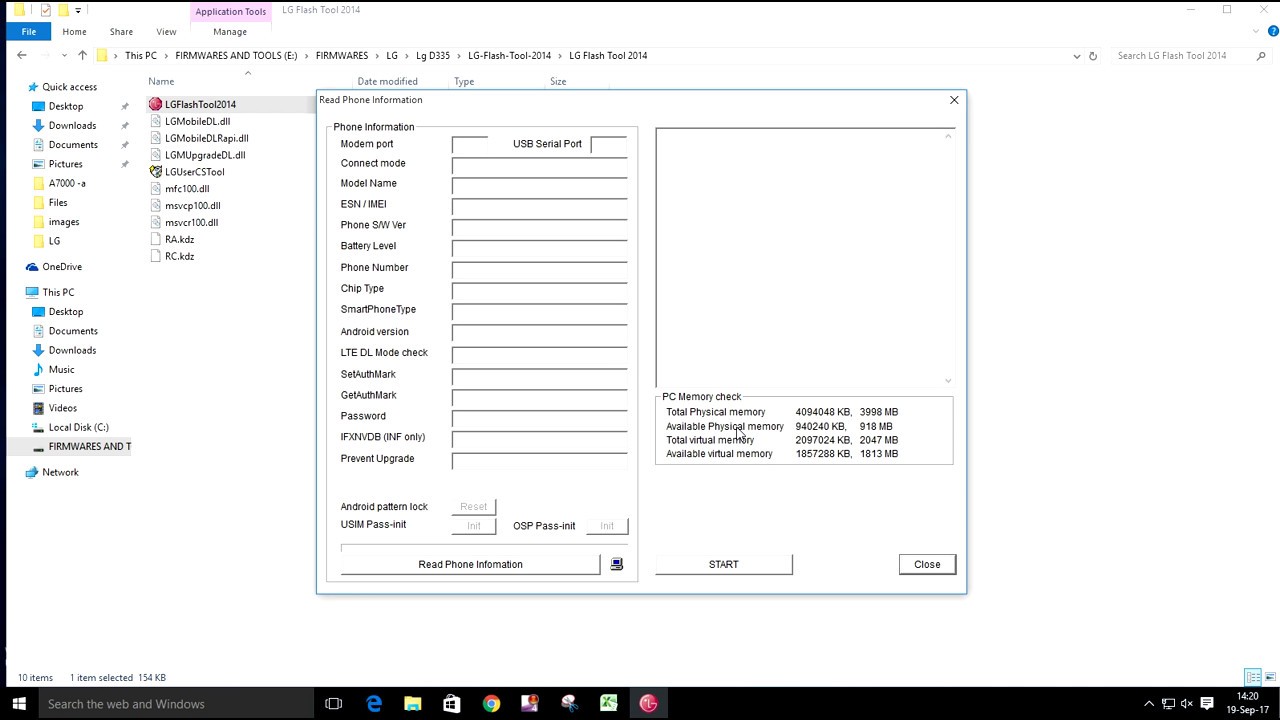Open the Videos folder under This PC
The image size is (1280, 720).
click(x=62, y=408)
